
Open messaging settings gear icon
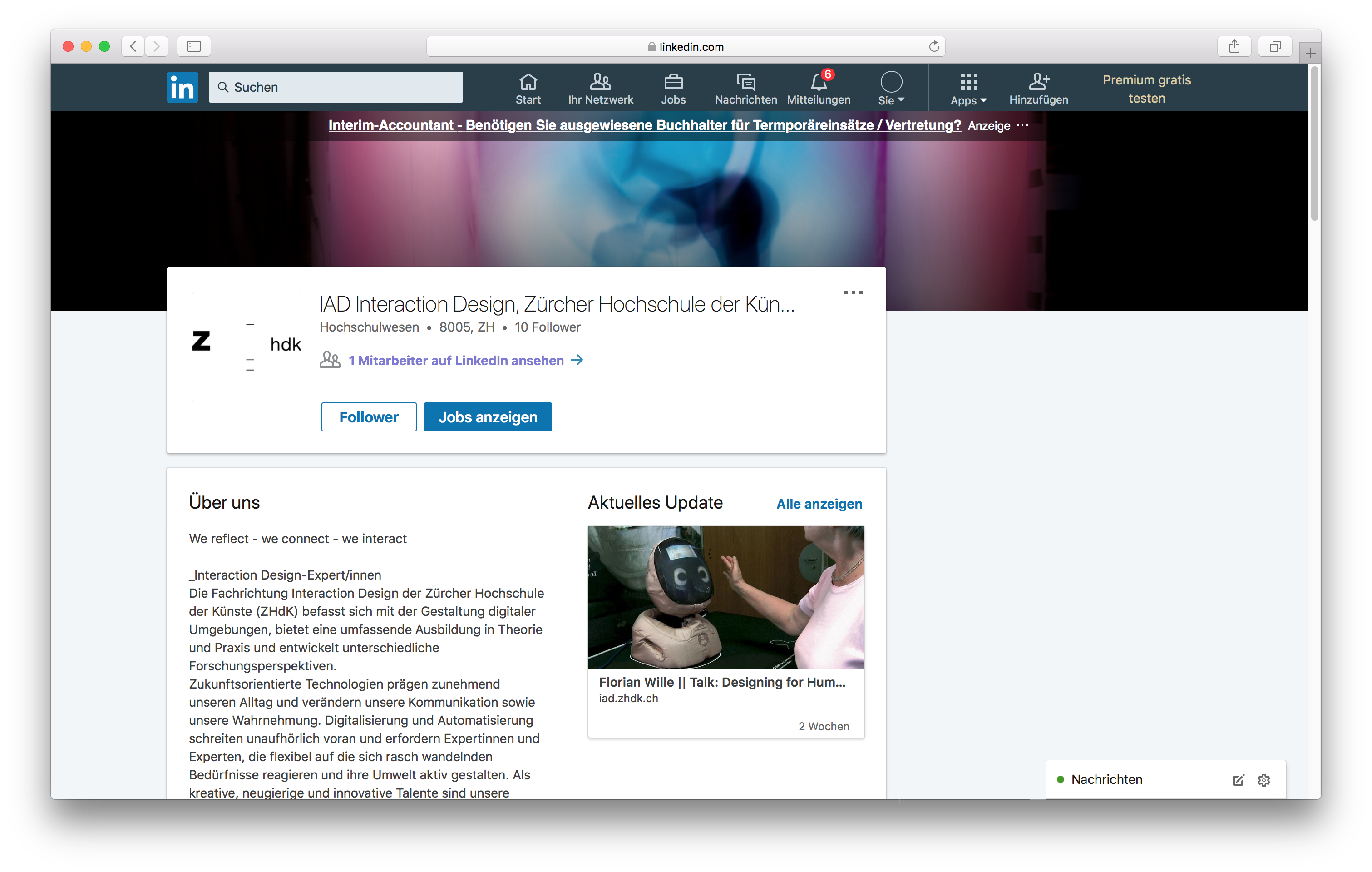tap(1264, 780)
